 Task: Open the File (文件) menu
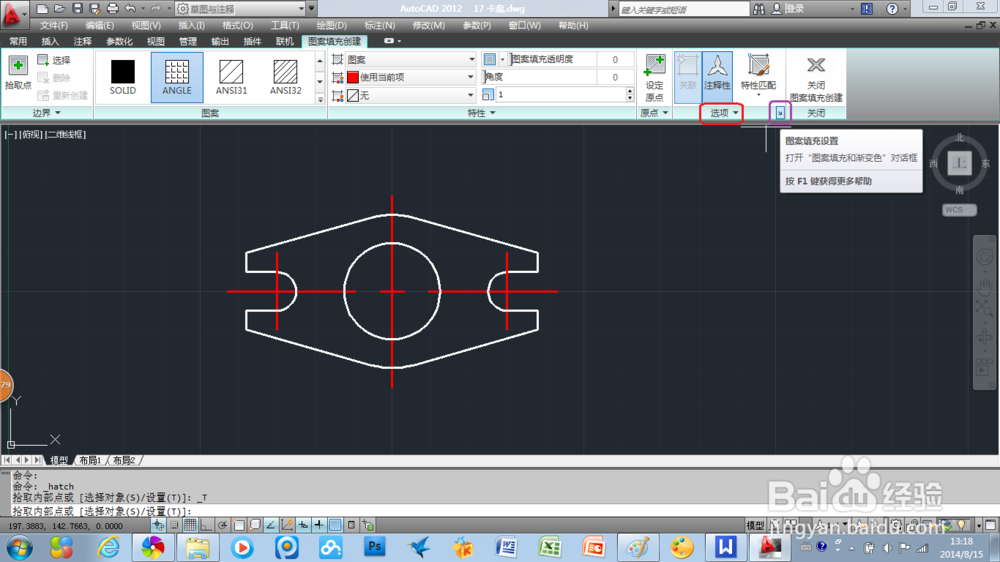54,26
